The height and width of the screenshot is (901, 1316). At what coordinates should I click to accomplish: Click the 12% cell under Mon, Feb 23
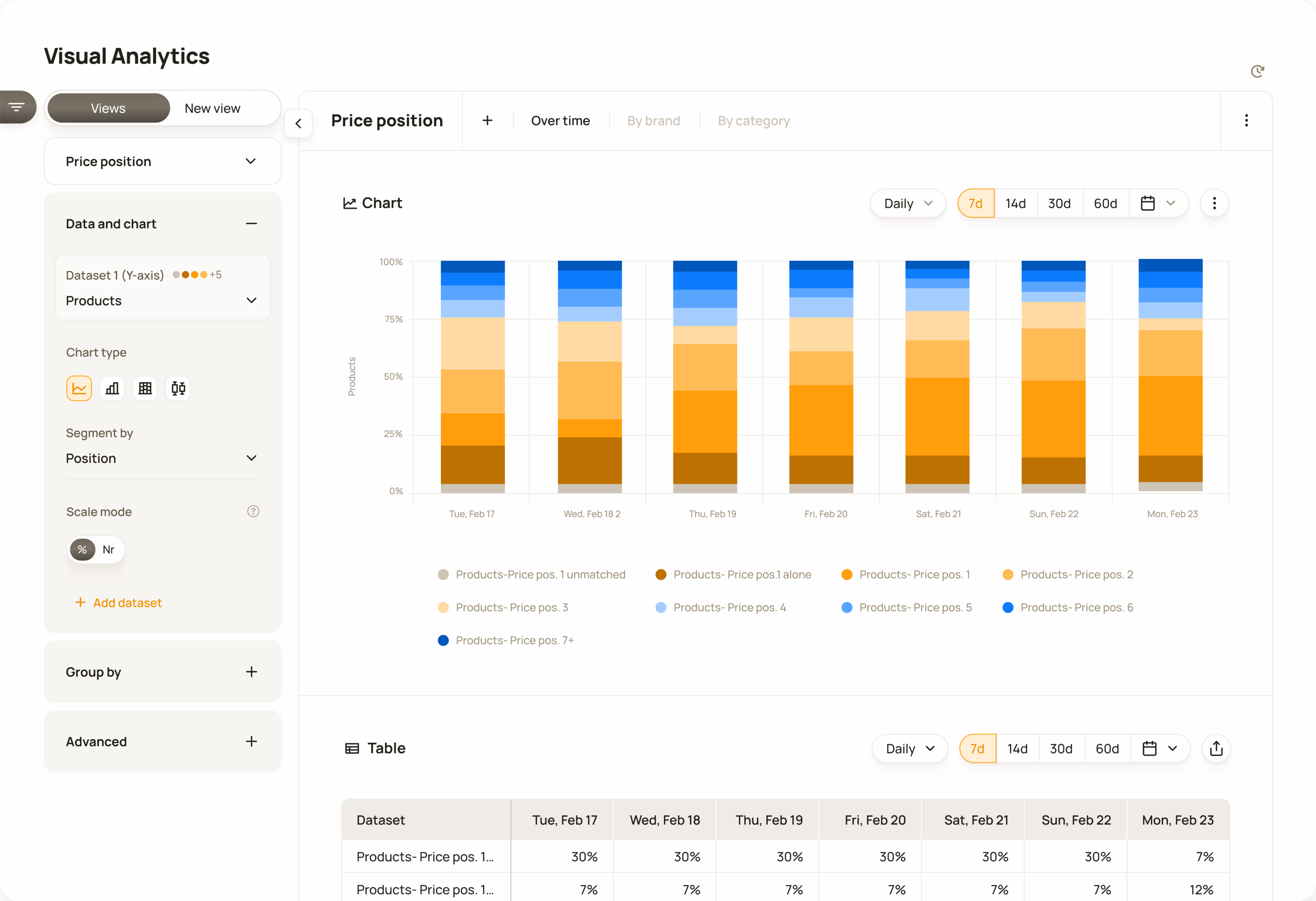pos(1178,889)
